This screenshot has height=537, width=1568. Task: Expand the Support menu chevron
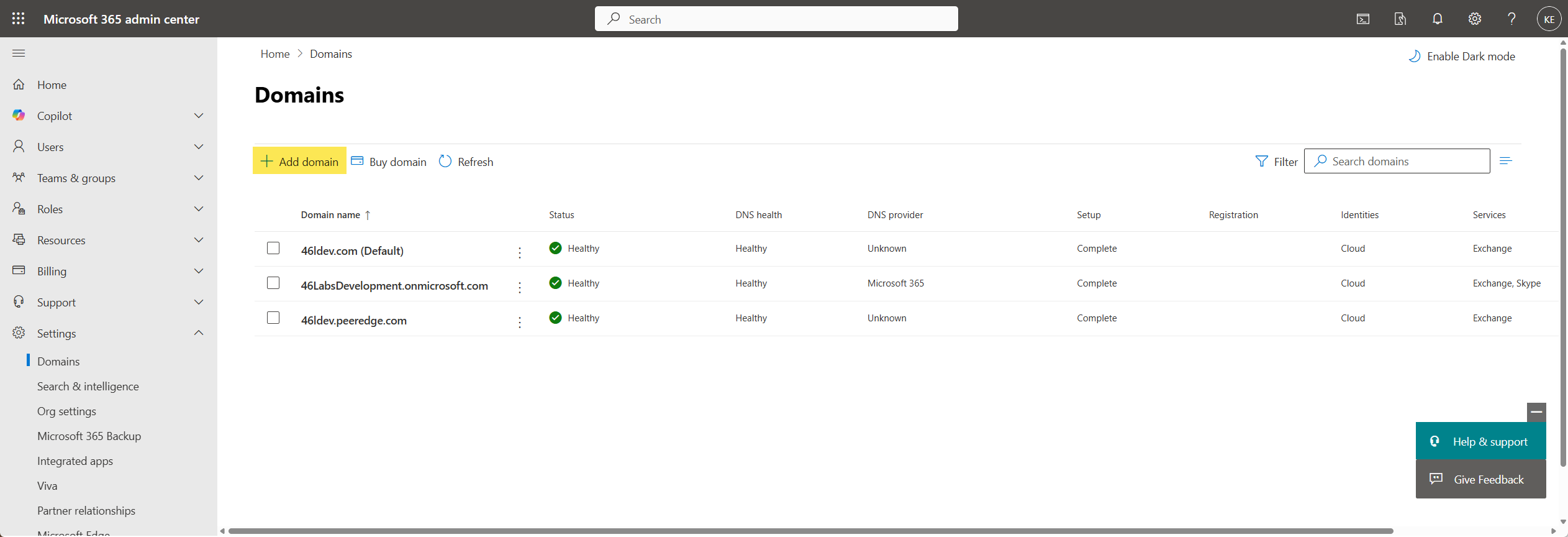199,302
